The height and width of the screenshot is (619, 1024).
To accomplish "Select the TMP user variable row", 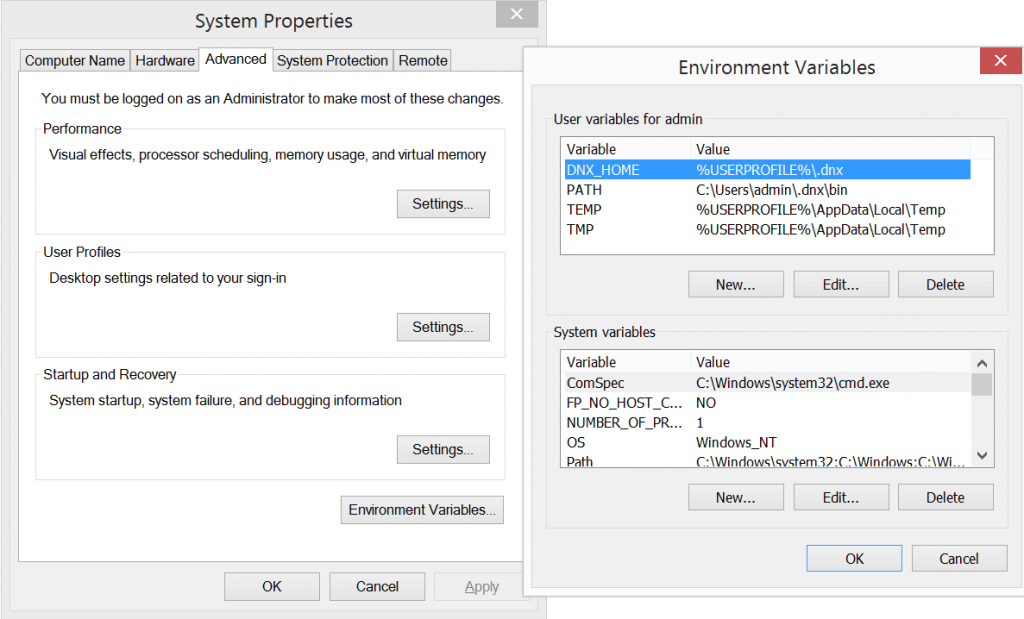I will coord(767,229).
